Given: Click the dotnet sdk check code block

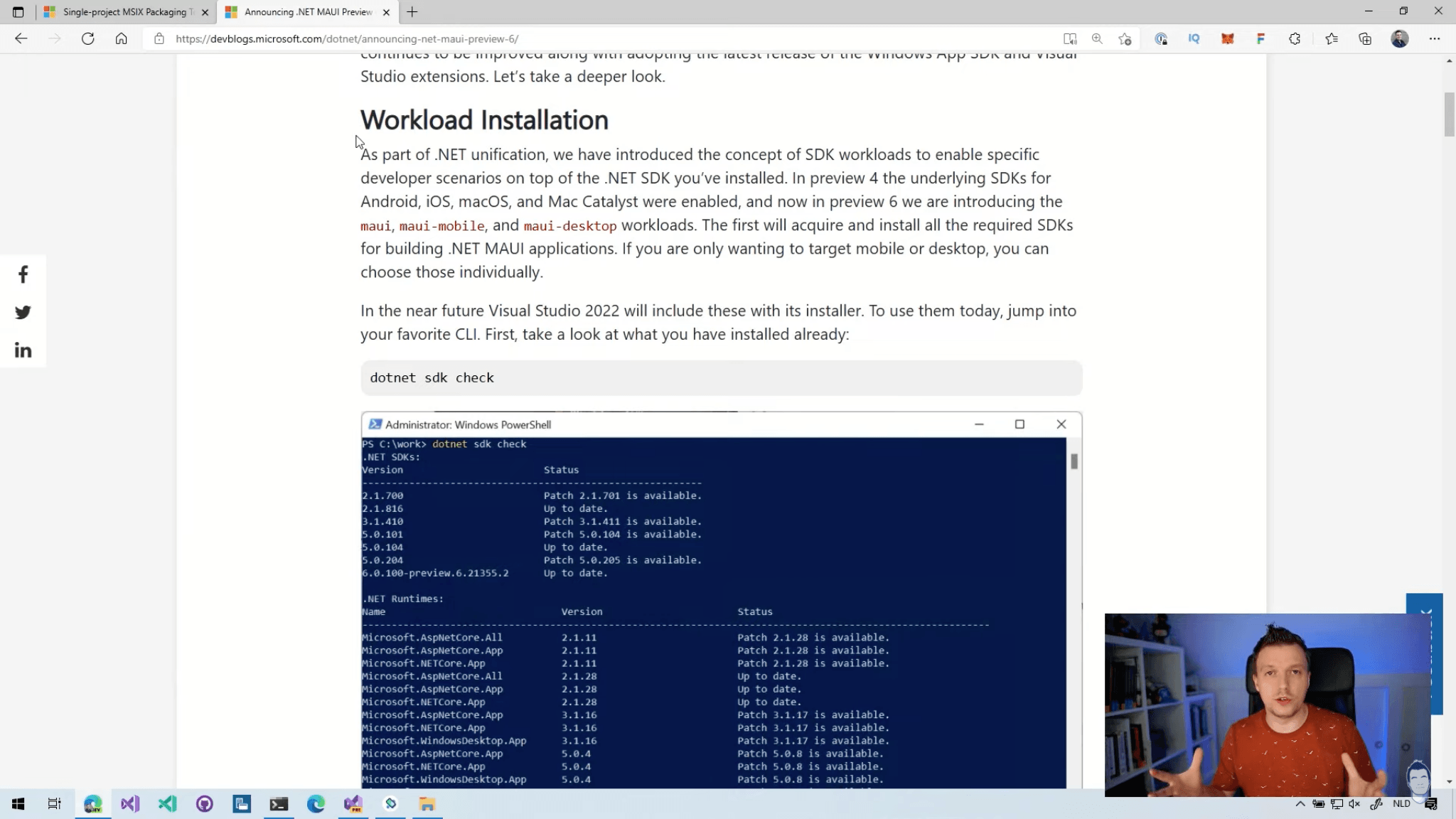Looking at the screenshot, I should (x=721, y=378).
